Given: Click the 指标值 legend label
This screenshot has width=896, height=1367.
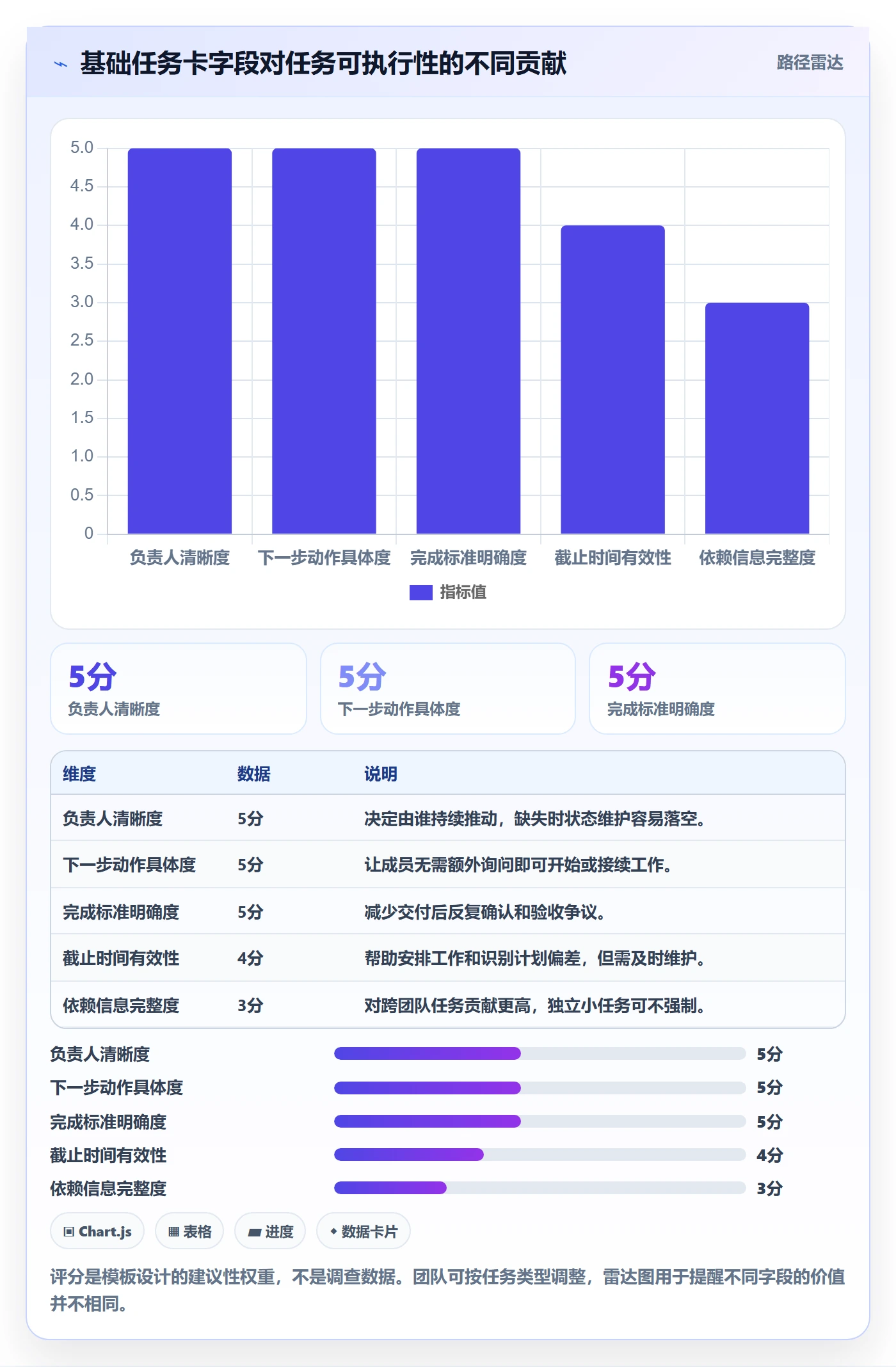Looking at the screenshot, I should point(463,593).
